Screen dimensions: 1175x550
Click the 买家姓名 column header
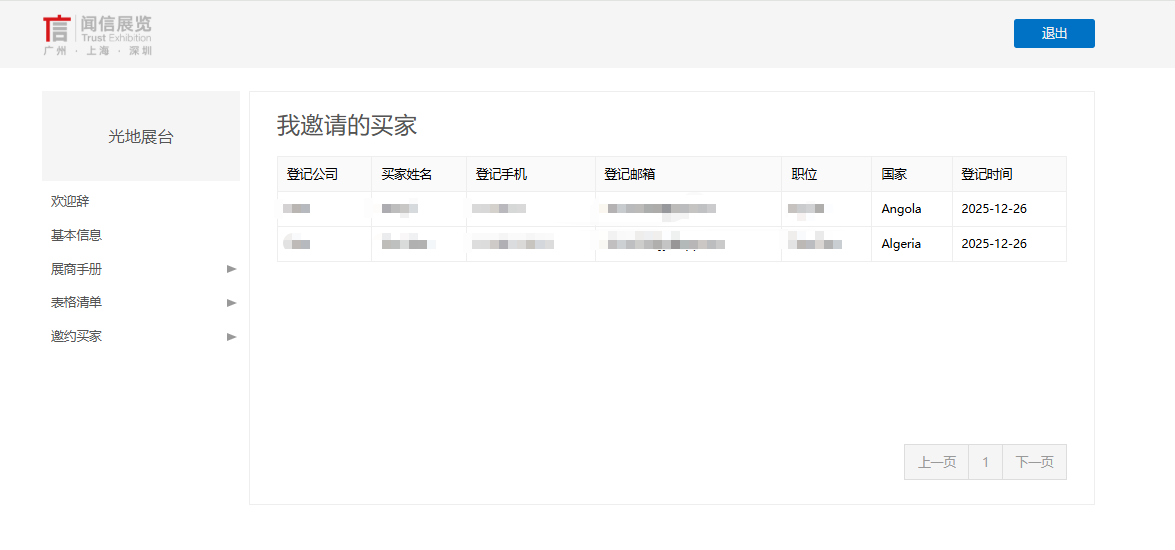407,174
